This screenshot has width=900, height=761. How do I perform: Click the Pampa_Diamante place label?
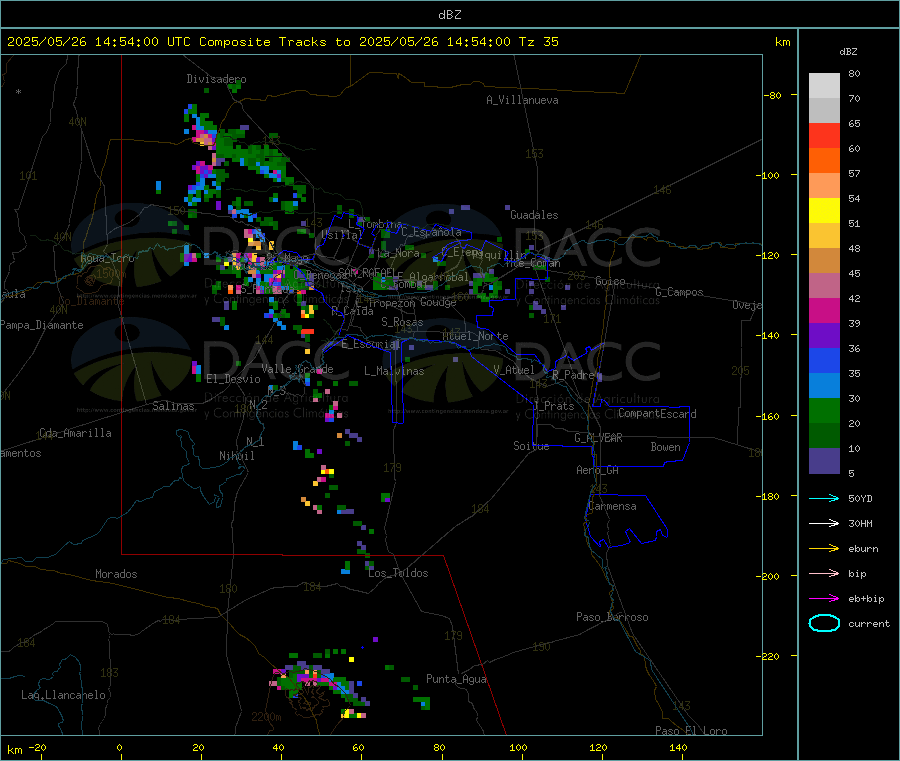click(x=42, y=325)
